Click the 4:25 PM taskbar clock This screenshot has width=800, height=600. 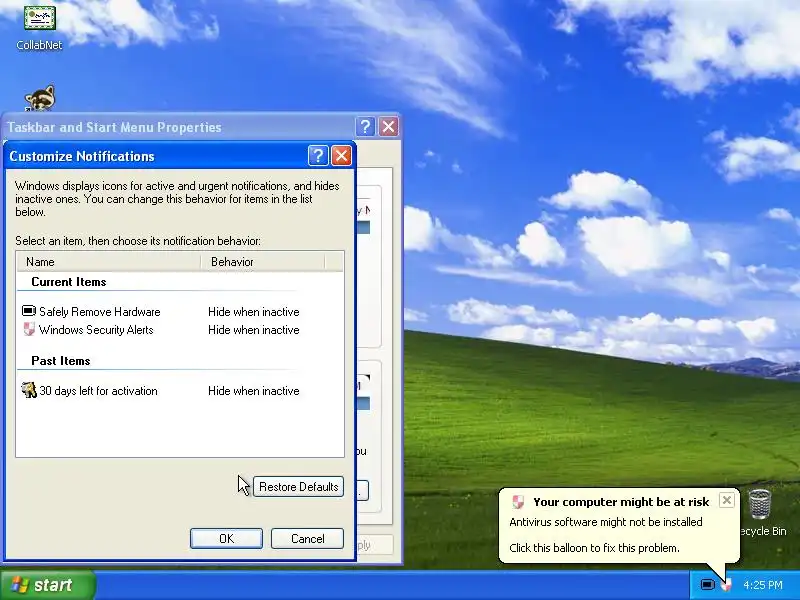[763, 585]
